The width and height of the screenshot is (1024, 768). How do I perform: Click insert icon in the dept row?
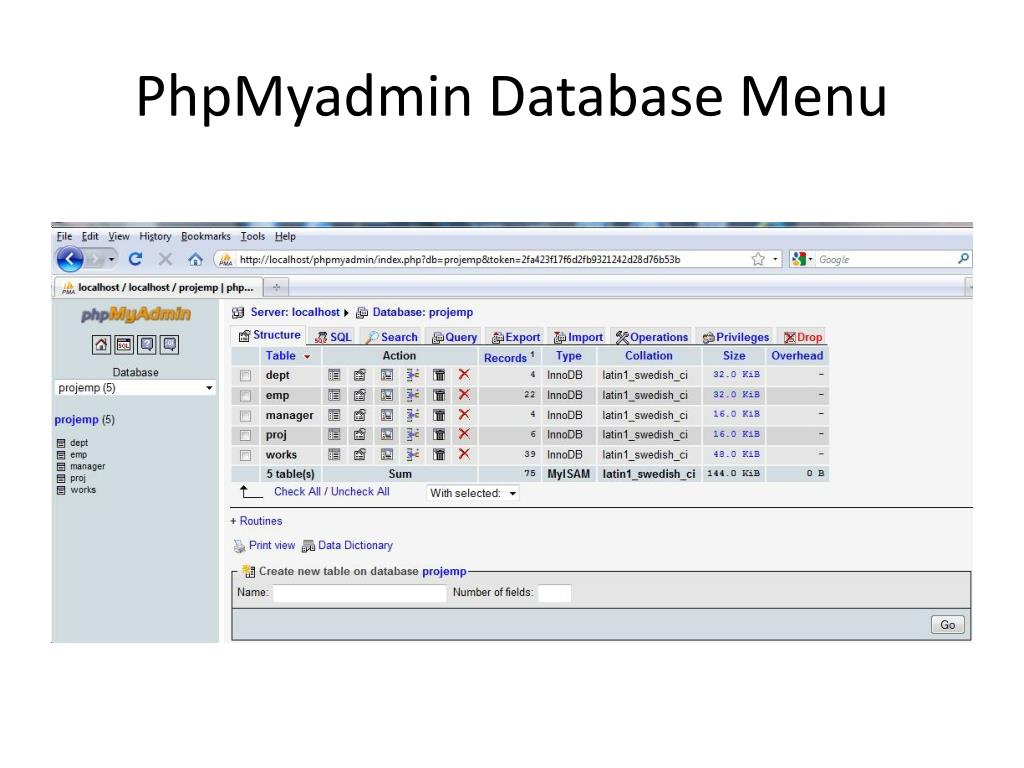pos(413,375)
